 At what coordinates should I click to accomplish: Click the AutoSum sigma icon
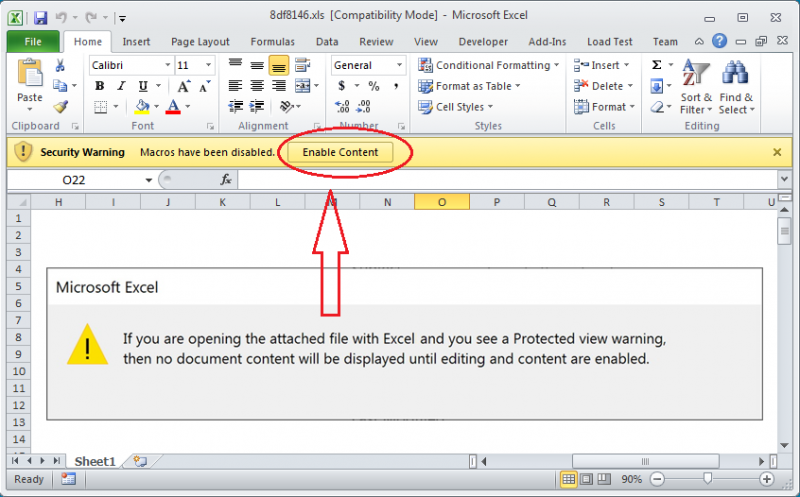pos(657,65)
